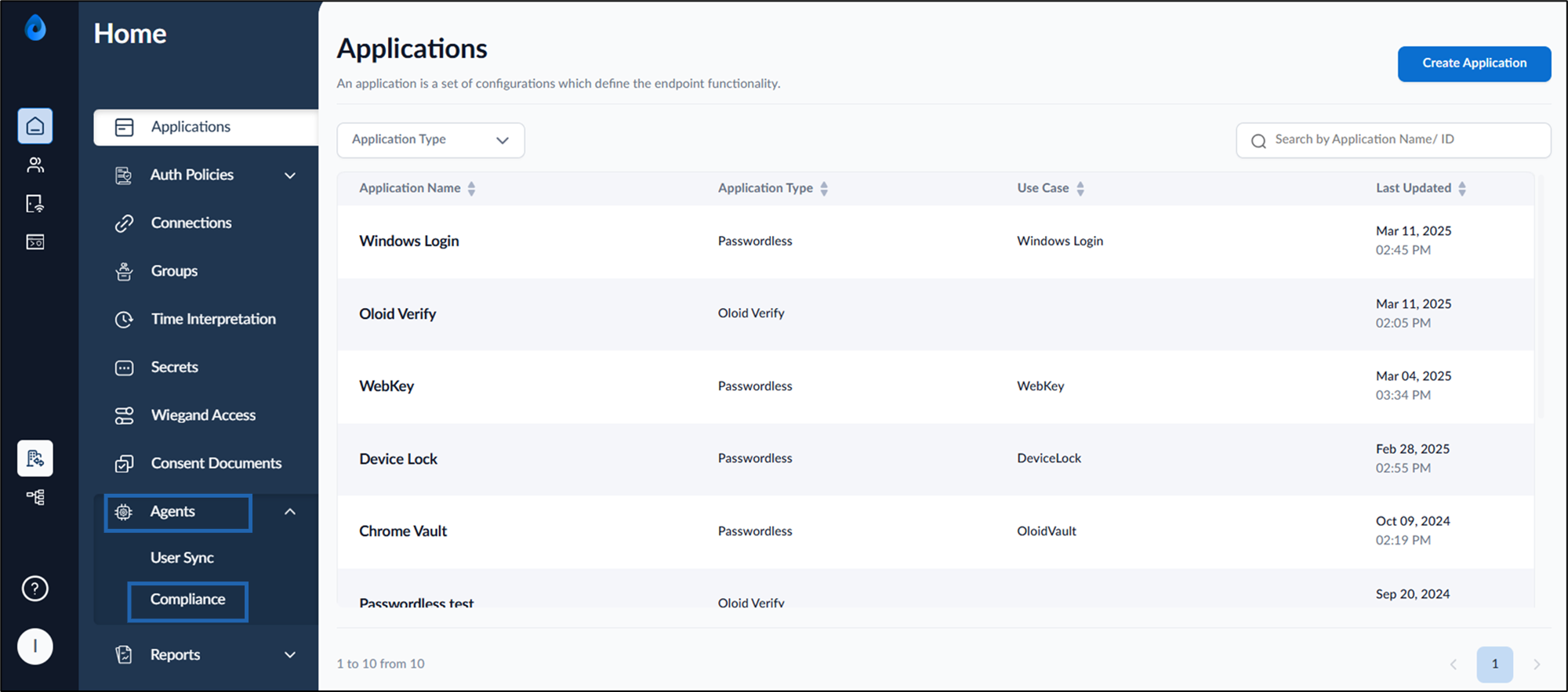Expand the Auth Policies submenu chevron
Viewport: 1568px width, 692px height.
(290, 176)
